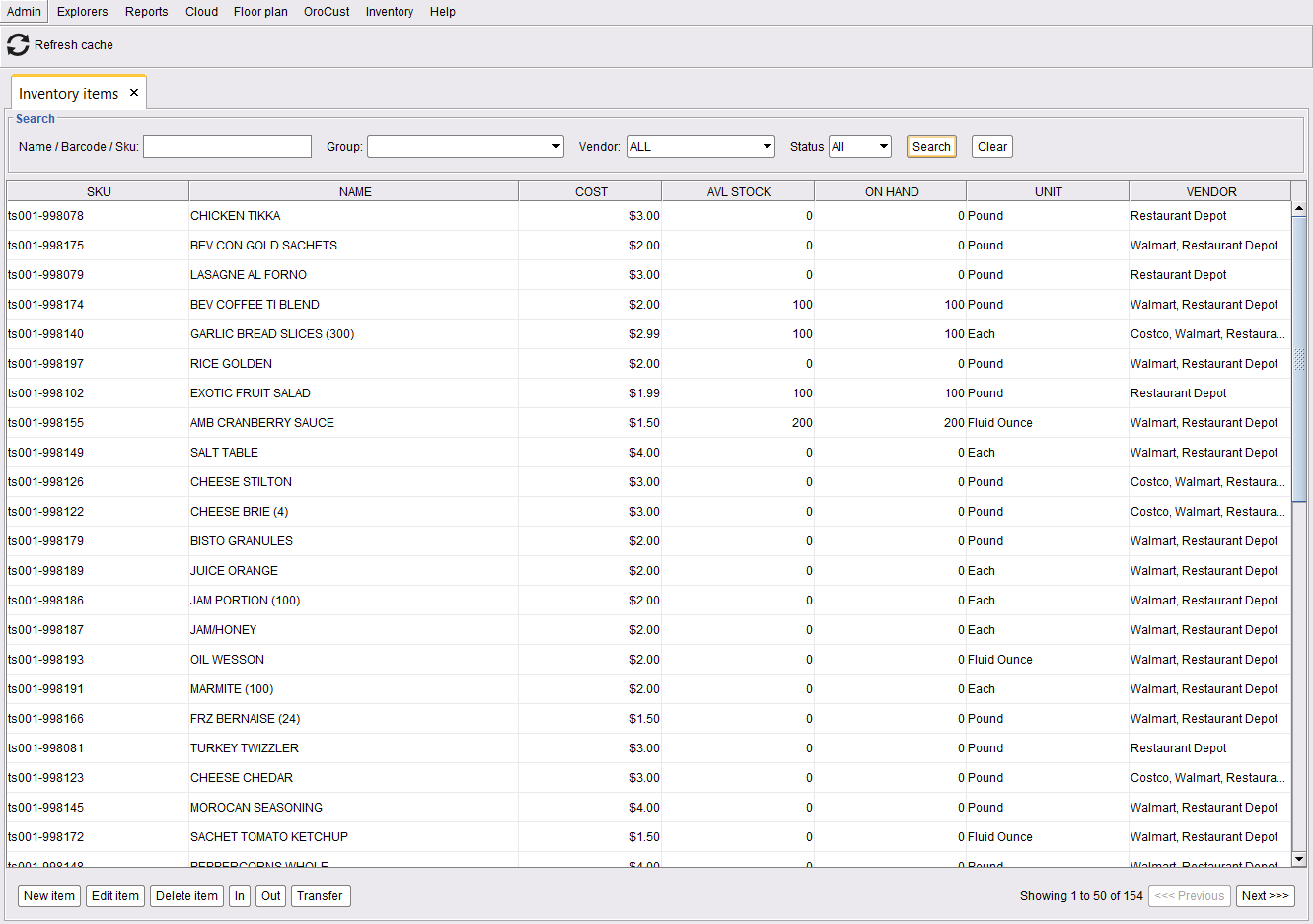The width and height of the screenshot is (1313, 924).
Task: Click the New item button
Action: [x=49, y=896]
